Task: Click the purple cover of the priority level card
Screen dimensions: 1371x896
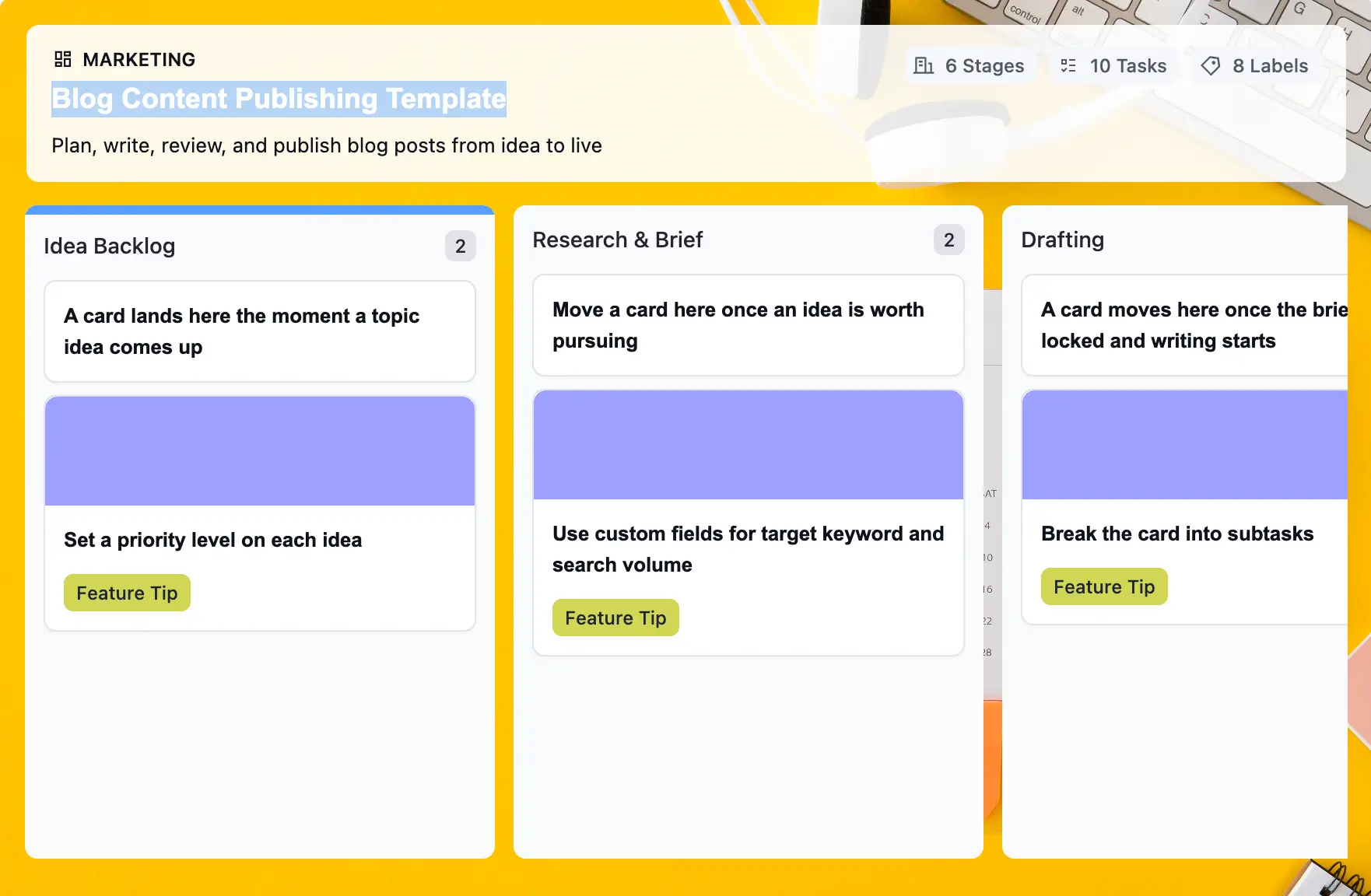Action: 260,451
